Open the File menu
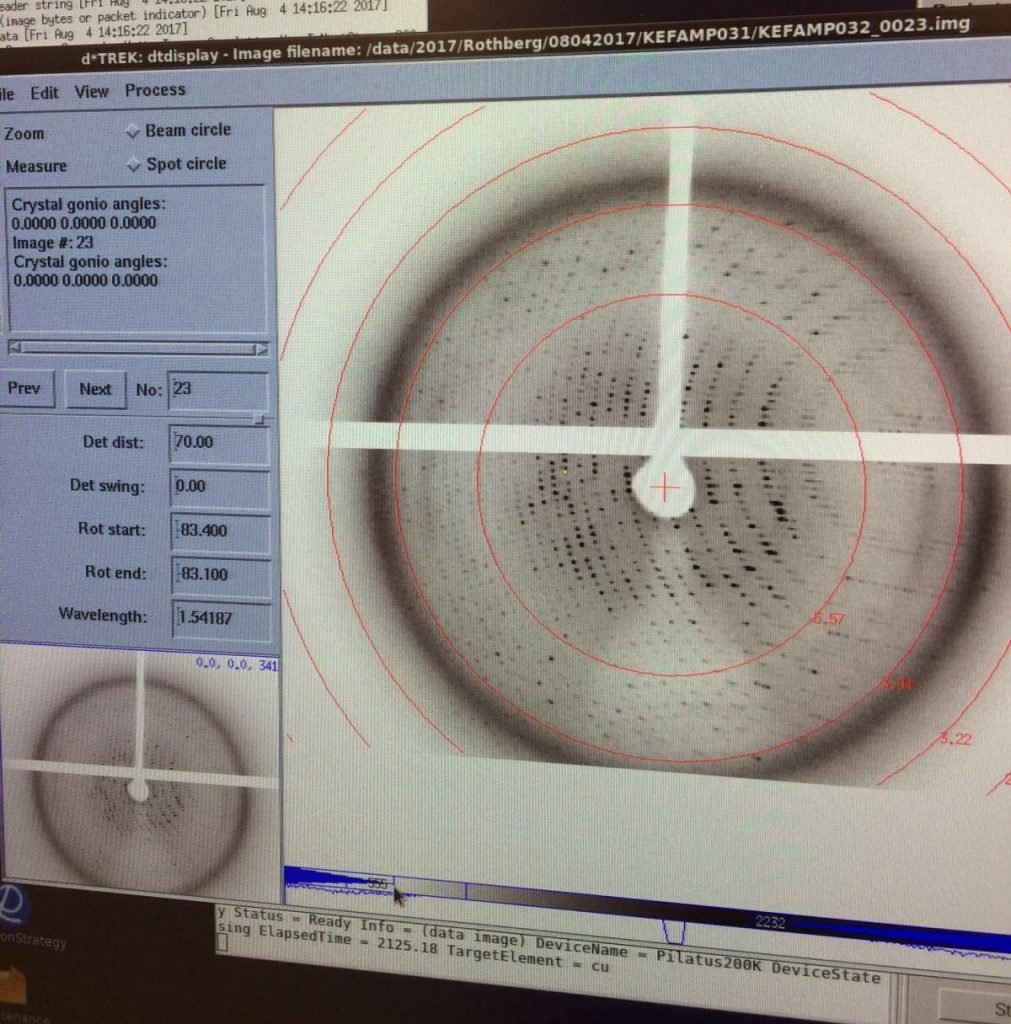 coord(6,91)
